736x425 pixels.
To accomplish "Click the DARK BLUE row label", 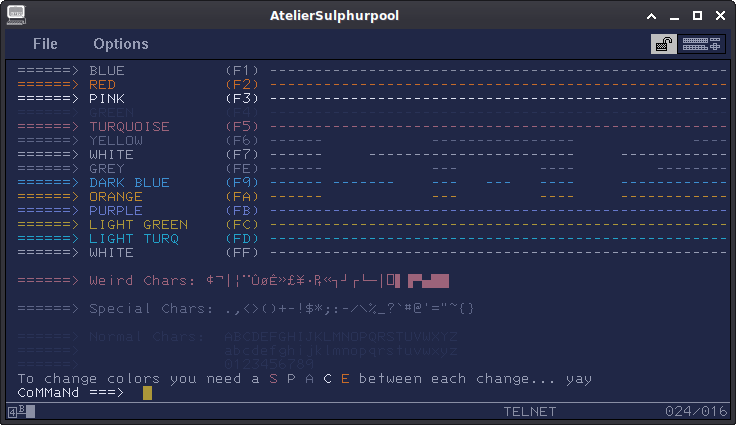I will tap(130, 183).
